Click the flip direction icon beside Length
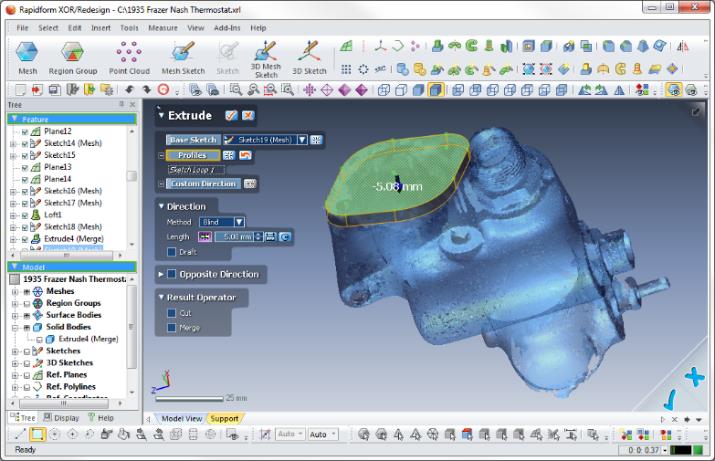 point(204,237)
